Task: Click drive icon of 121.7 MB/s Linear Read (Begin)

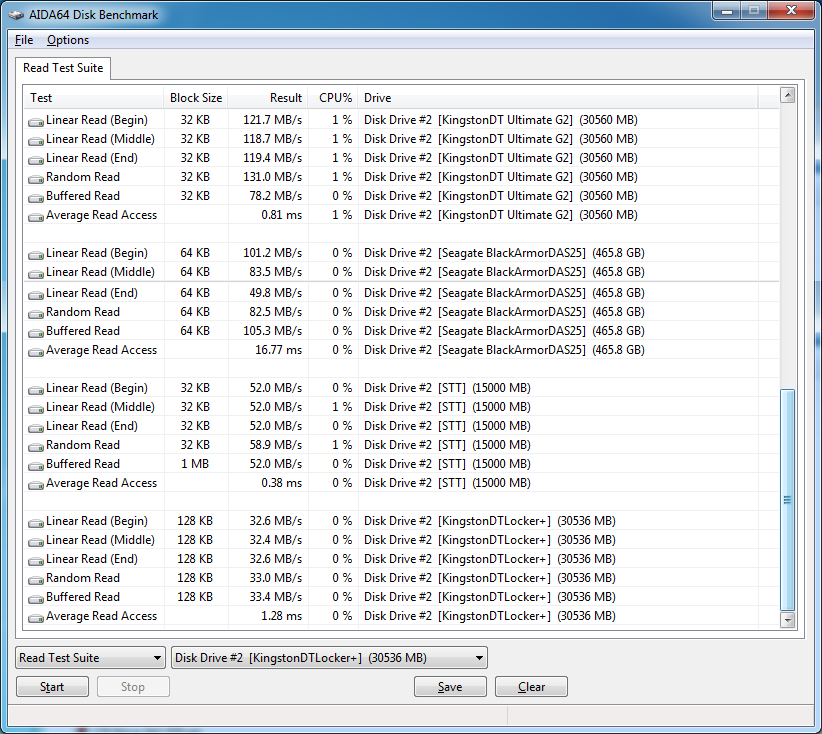Action: point(36,122)
